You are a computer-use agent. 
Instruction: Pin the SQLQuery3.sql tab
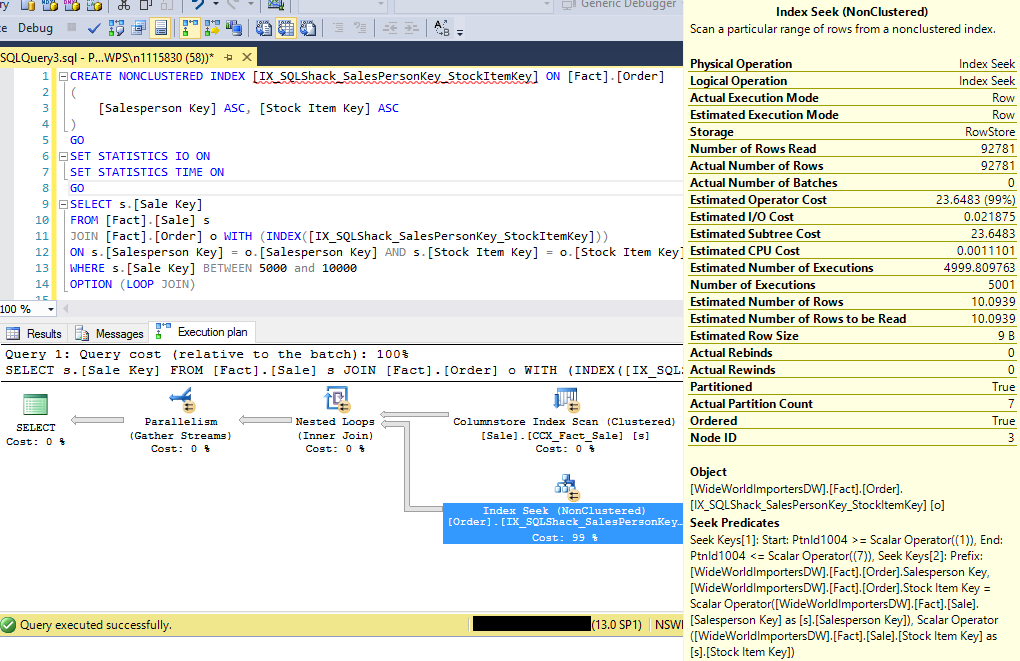coord(229,57)
